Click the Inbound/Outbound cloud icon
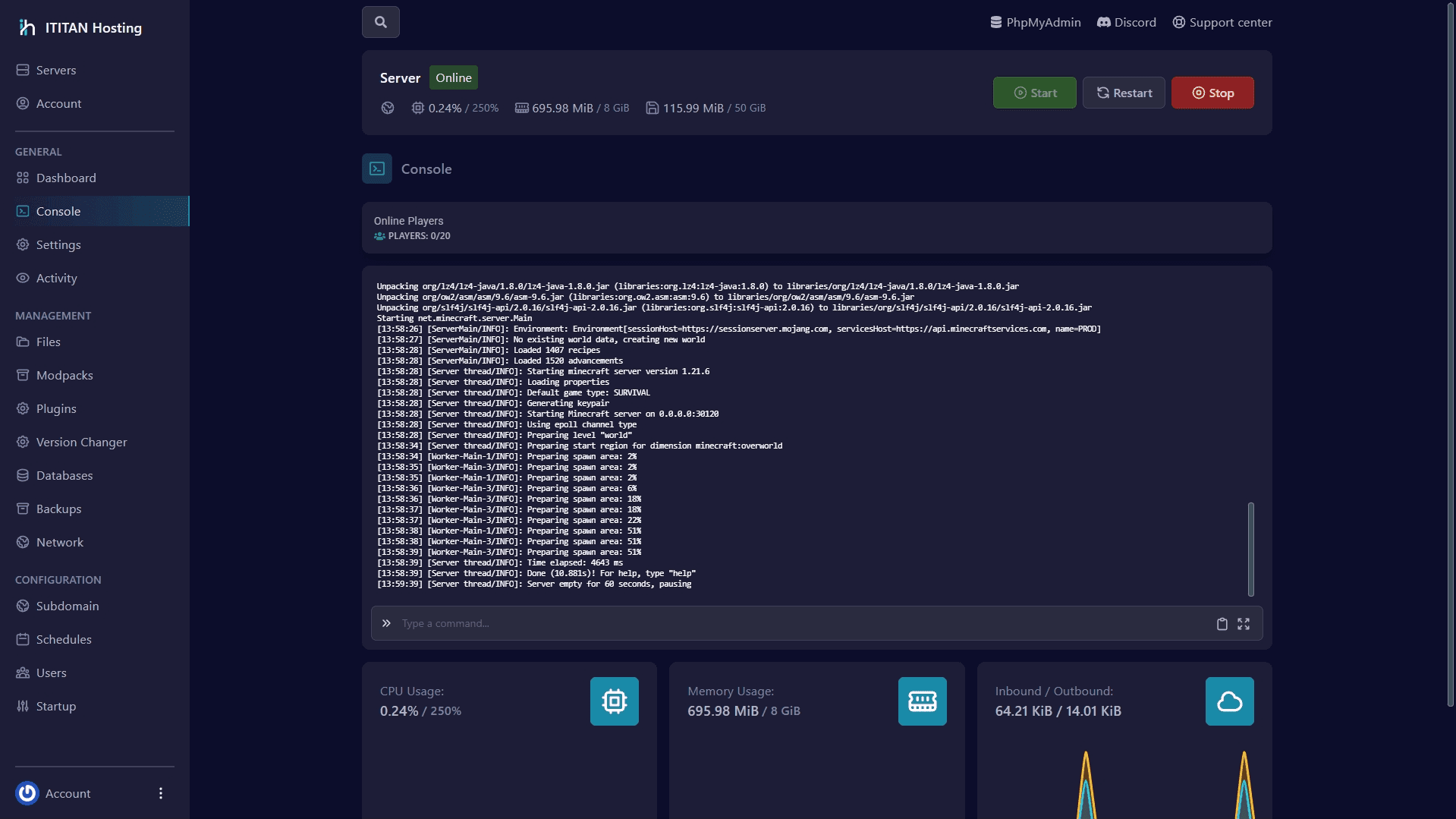 click(1230, 701)
